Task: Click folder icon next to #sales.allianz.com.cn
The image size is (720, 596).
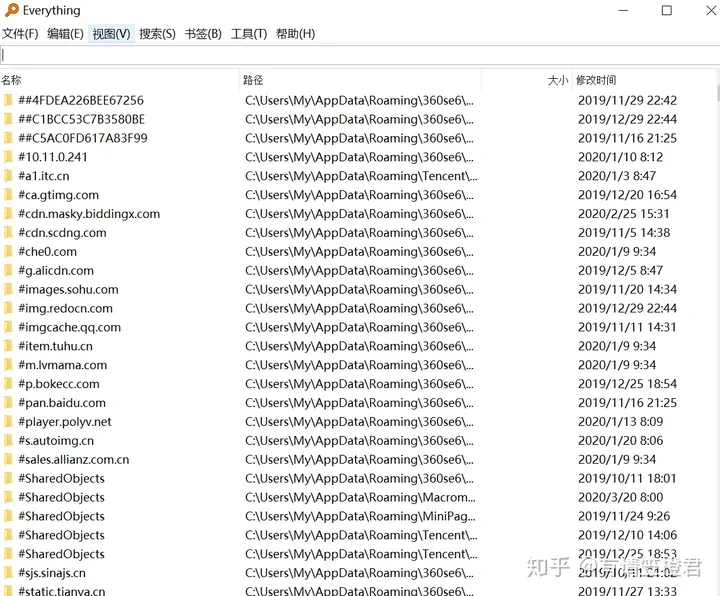Action: point(8,460)
